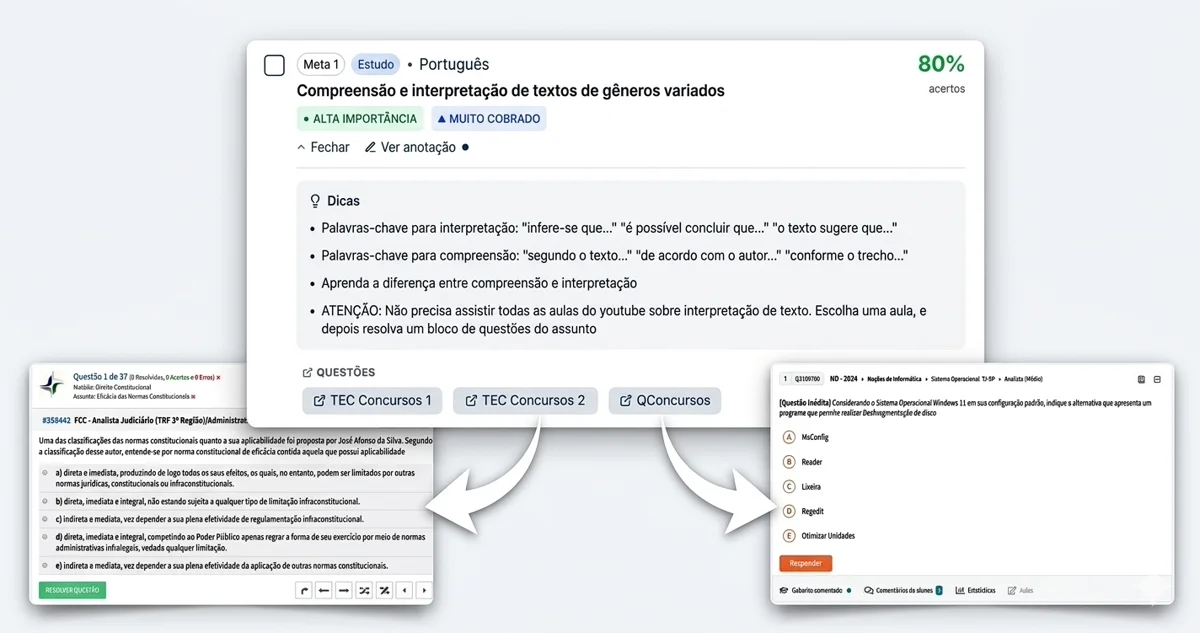
Task: Click the curved return arrow icon
Action: (304, 590)
